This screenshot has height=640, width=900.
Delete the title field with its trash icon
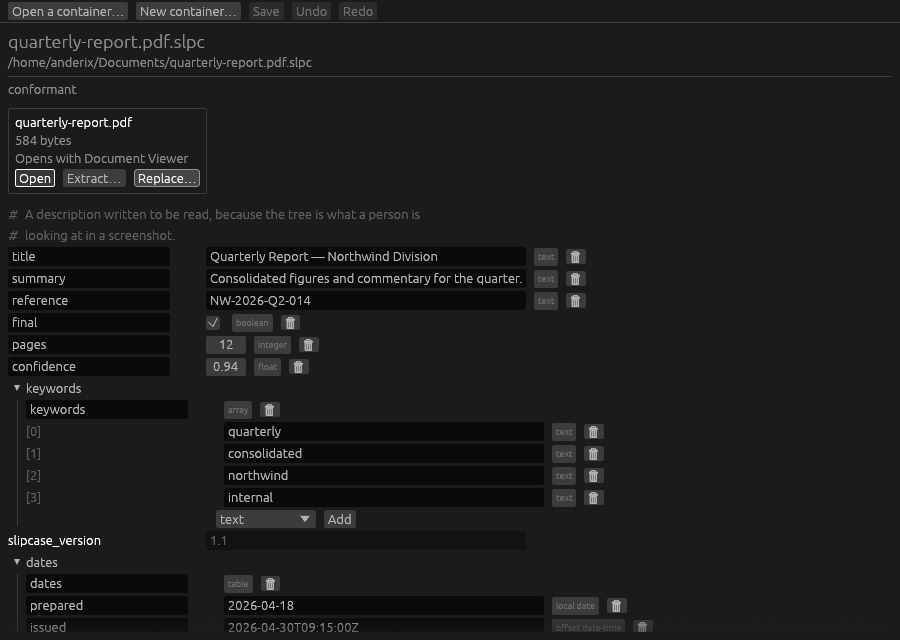tap(575, 257)
